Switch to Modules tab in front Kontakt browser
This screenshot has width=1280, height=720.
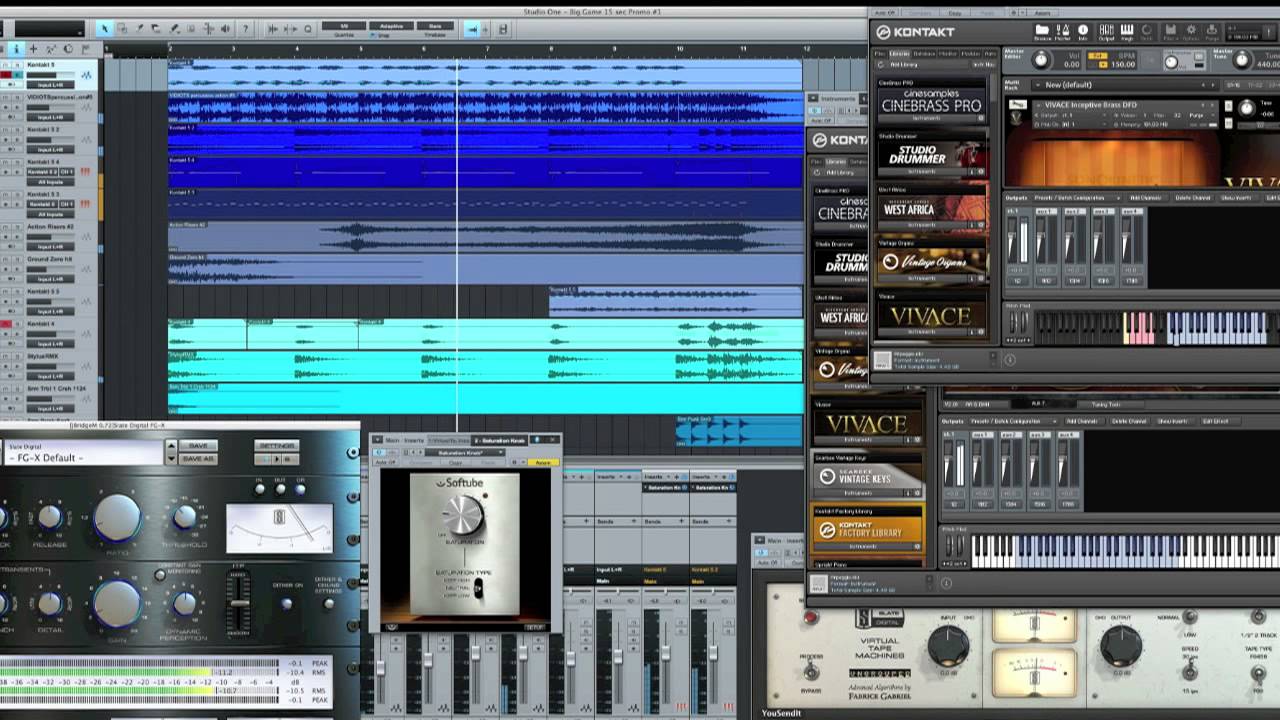[x=971, y=54]
